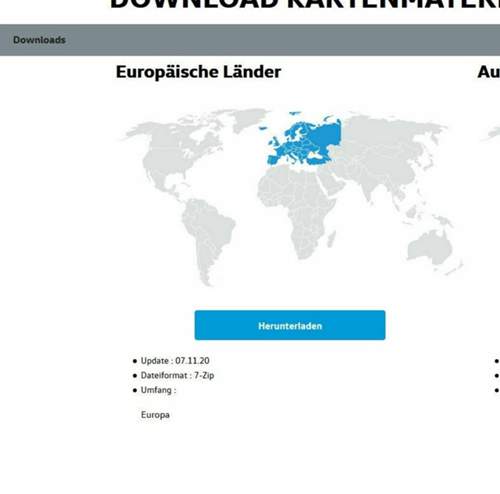
Task: Click the grey navigation bar beside Downloads
Action: [x=283, y=40]
